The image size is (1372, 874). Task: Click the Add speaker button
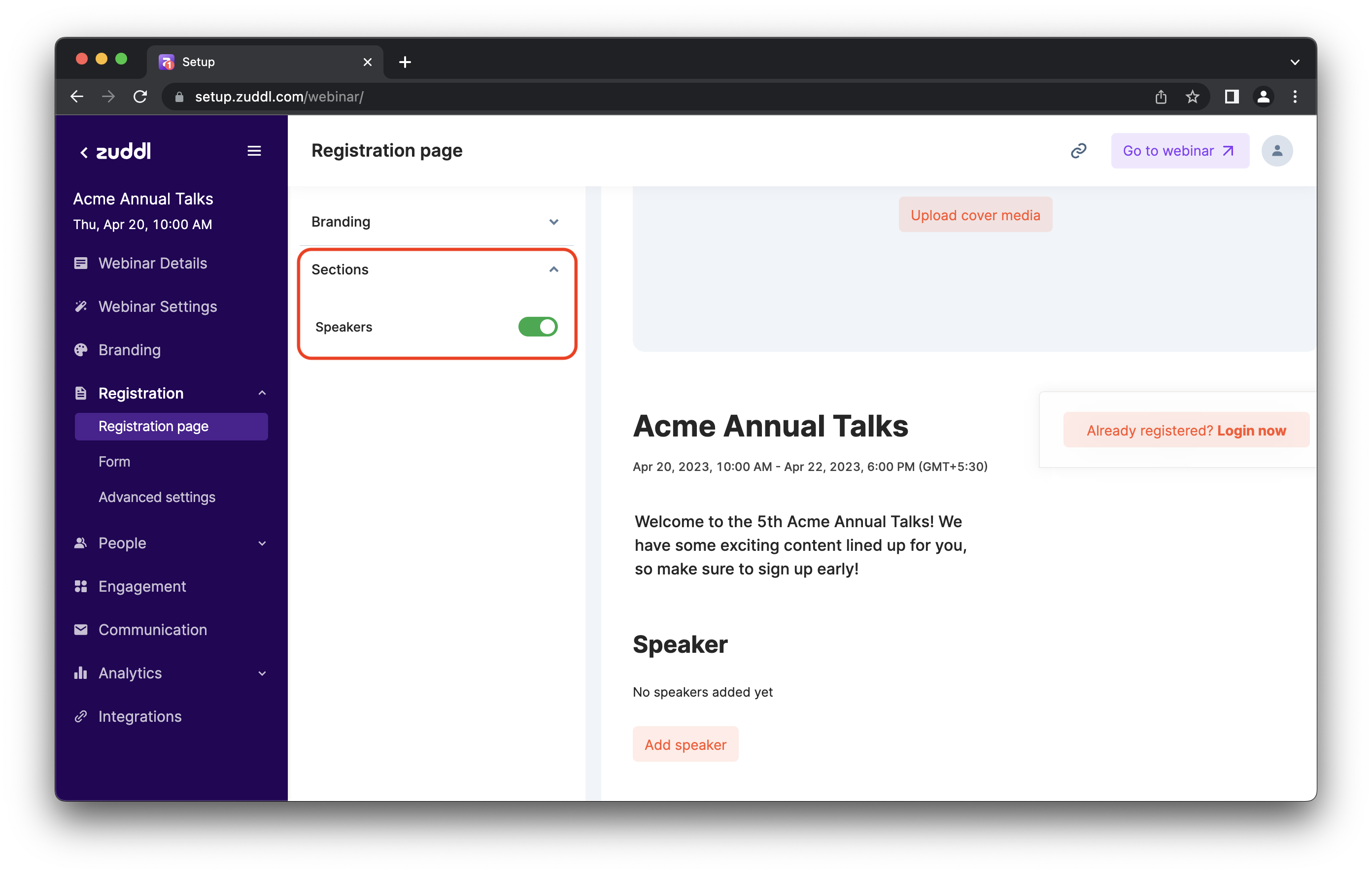tap(685, 744)
